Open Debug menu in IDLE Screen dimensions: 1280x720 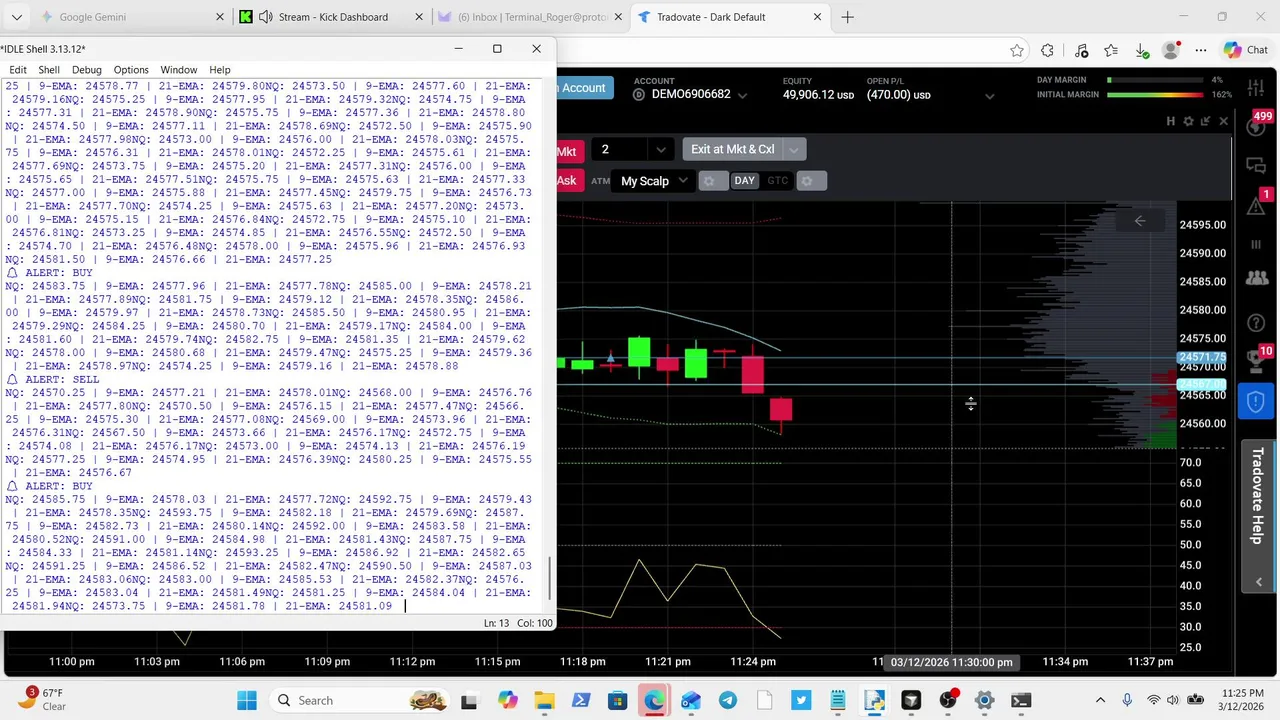(86, 70)
